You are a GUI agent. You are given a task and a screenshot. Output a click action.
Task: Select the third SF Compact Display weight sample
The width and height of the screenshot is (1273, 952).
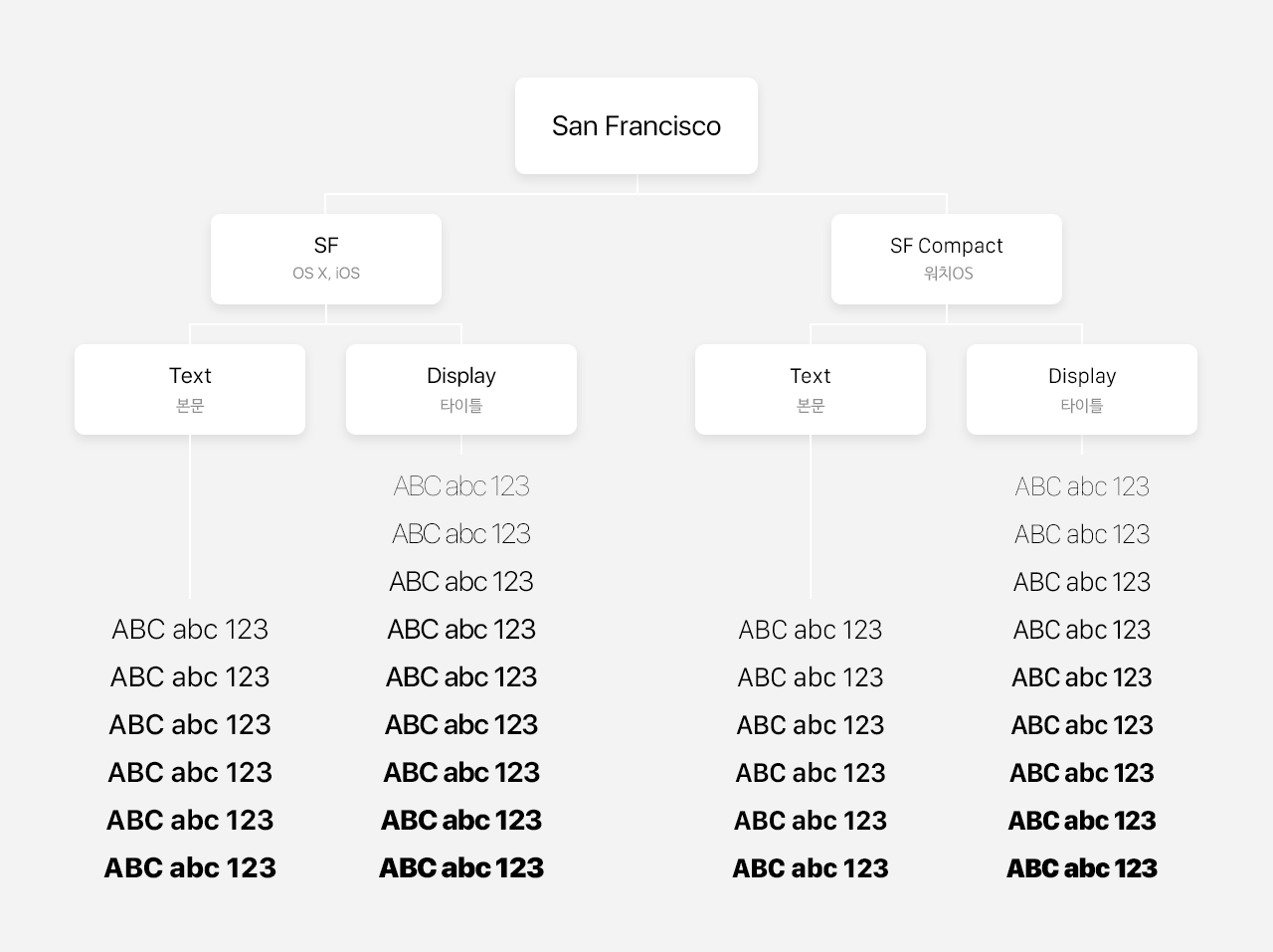click(x=1082, y=582)
